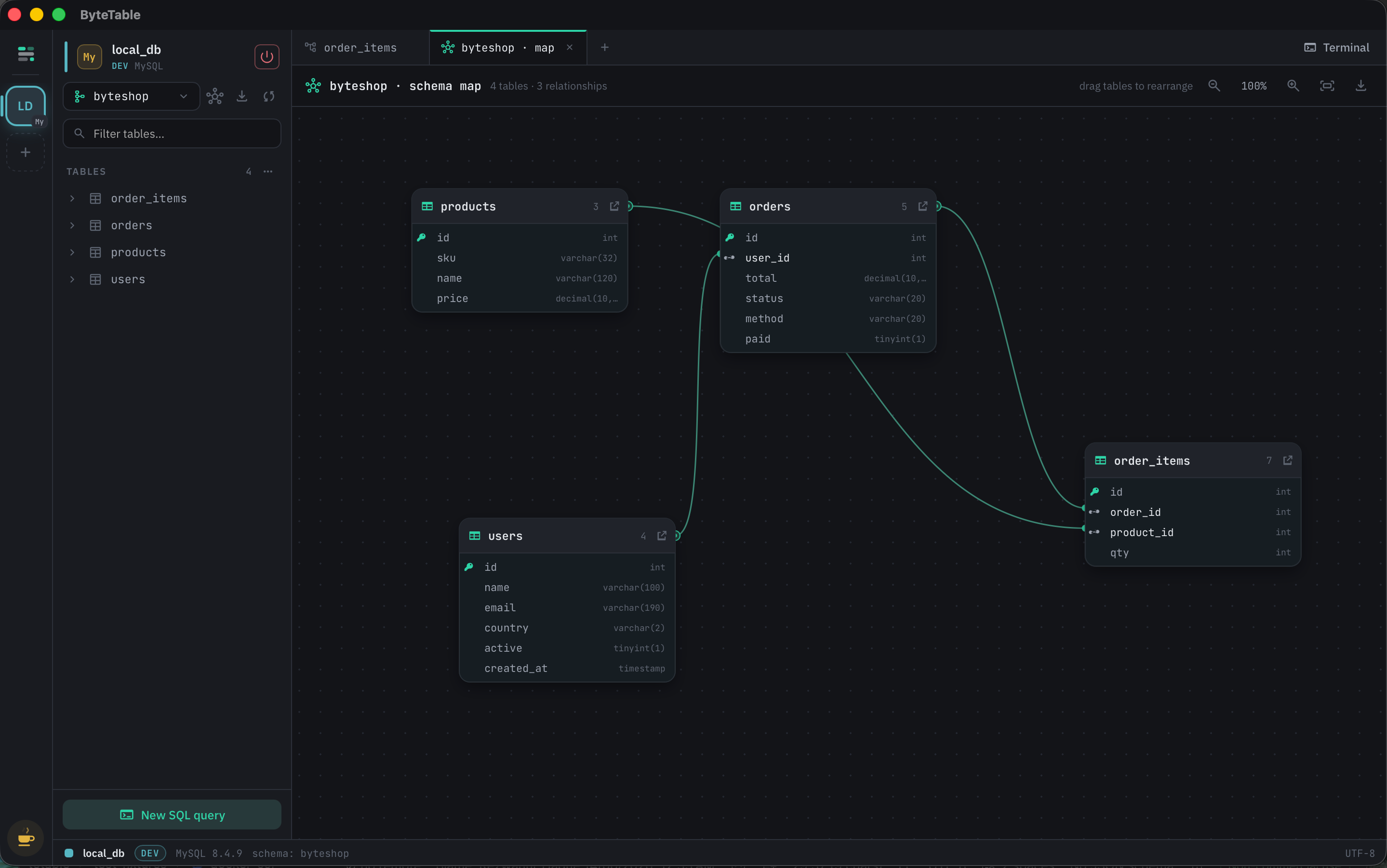This screenshot has height=868, width=1387.
Task: Click the paid column in orders
Action: pos(827,339)
